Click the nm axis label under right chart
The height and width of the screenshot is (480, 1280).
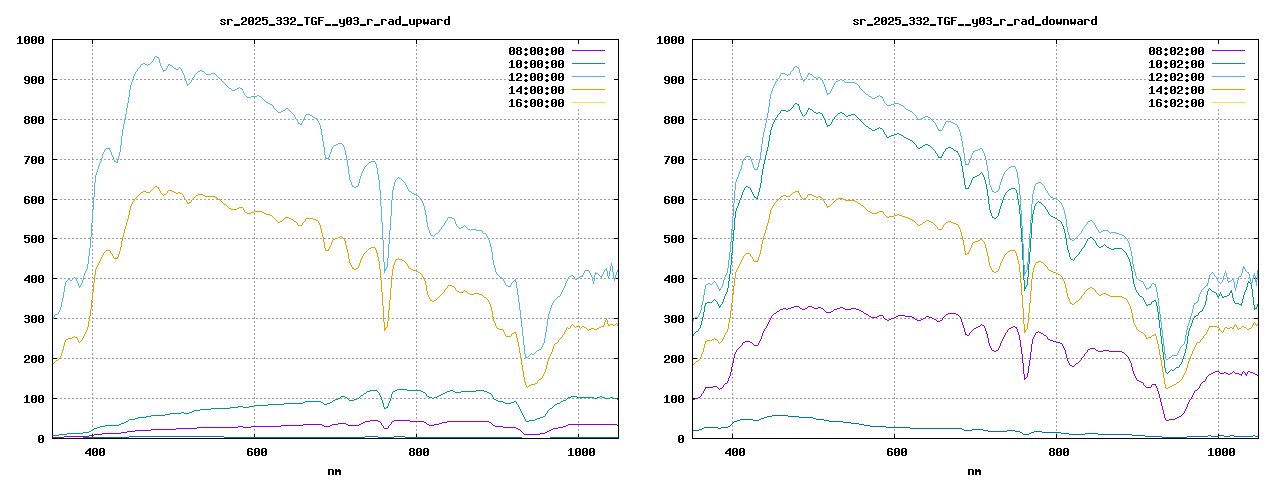pyautogui.click(x=974, y=470)
